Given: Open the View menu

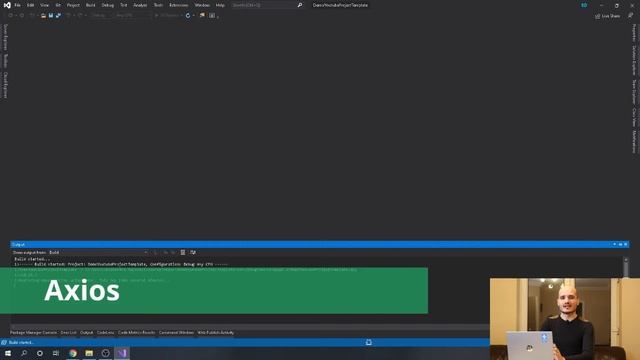Looking at the screenshot, I should click(44, 5).
